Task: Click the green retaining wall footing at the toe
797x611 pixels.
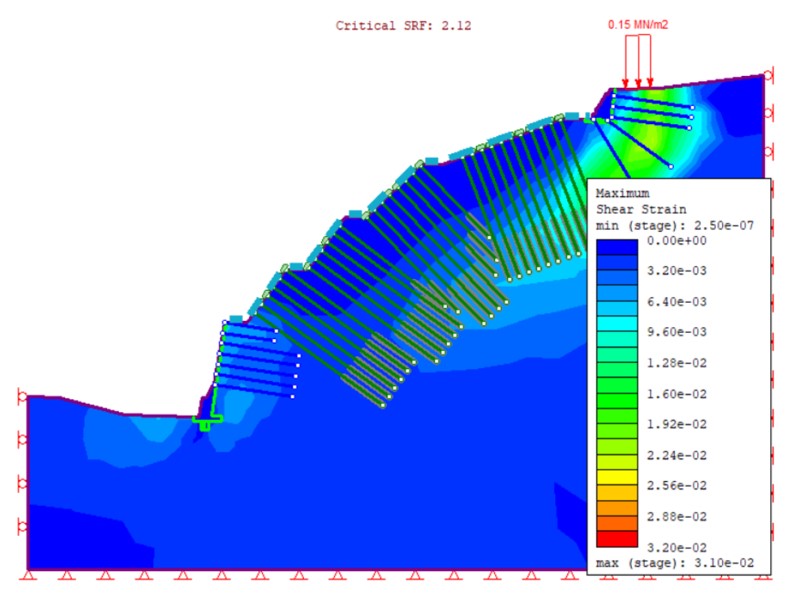Action: tap(205, 422)
